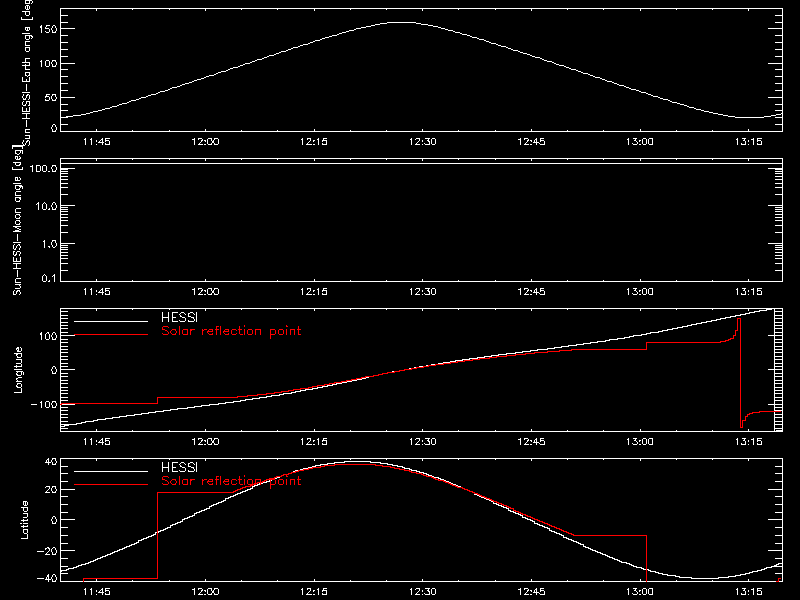Click 13:00 label under Earth angle plot
This screenshot has height=600, width=800.
(640, 141)
